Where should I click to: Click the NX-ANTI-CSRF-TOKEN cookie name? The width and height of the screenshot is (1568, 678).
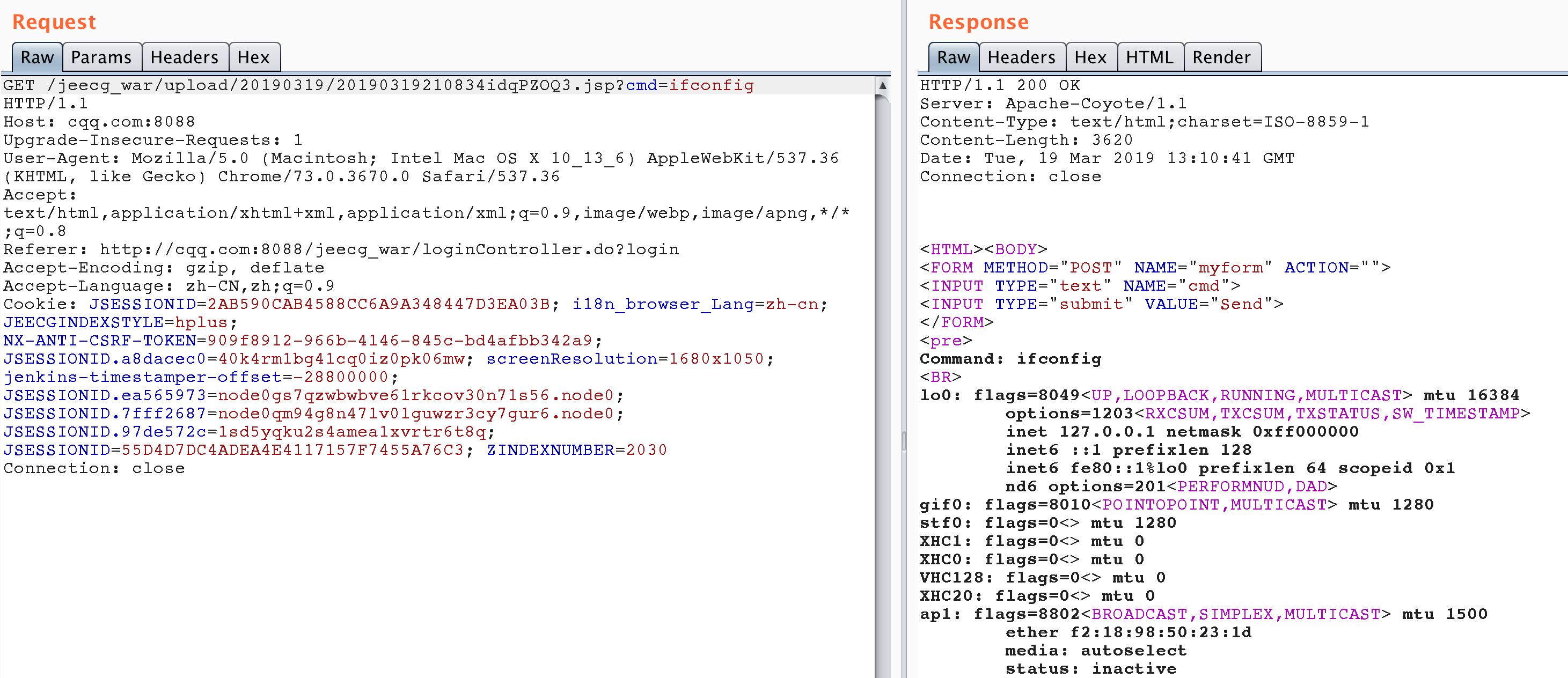(x=100, y=341)
